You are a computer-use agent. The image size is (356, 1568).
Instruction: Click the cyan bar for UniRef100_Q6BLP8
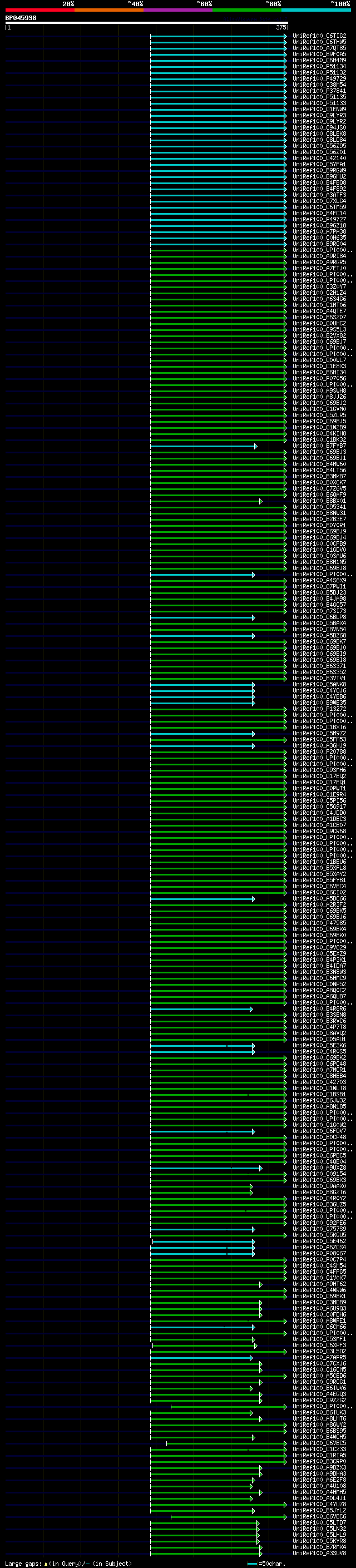[x=202, y=617]
